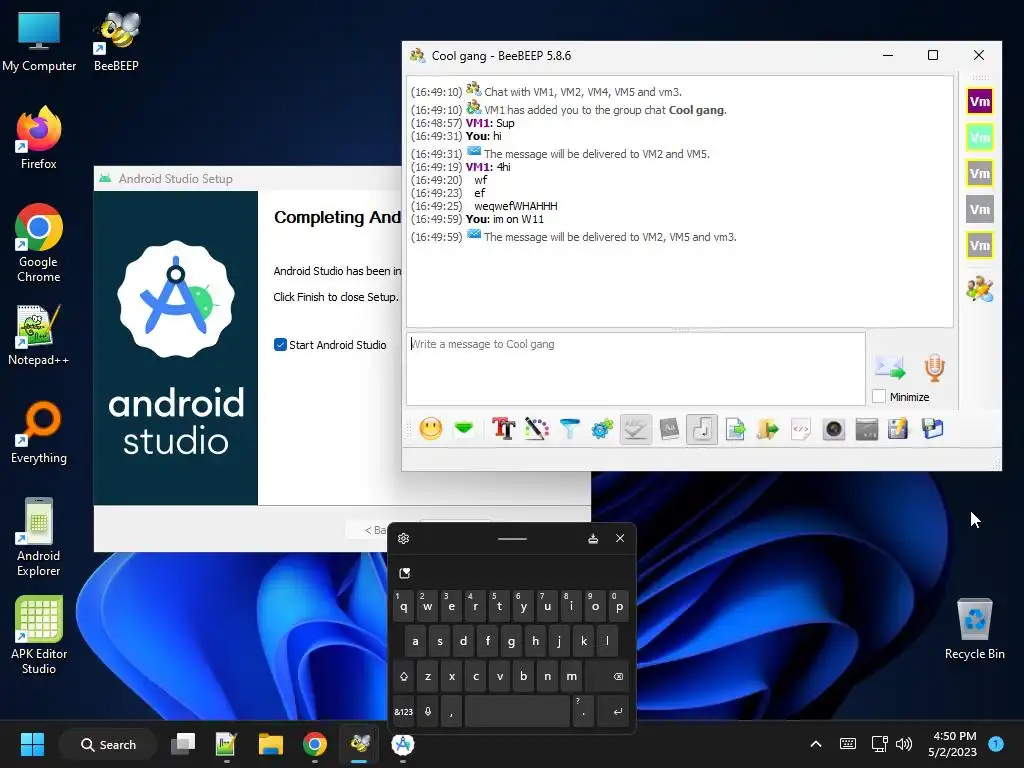This screenshot has height=768, width=1024.
Task: Click the dark window icon next to the camera
Action: [x=867, y=429]
